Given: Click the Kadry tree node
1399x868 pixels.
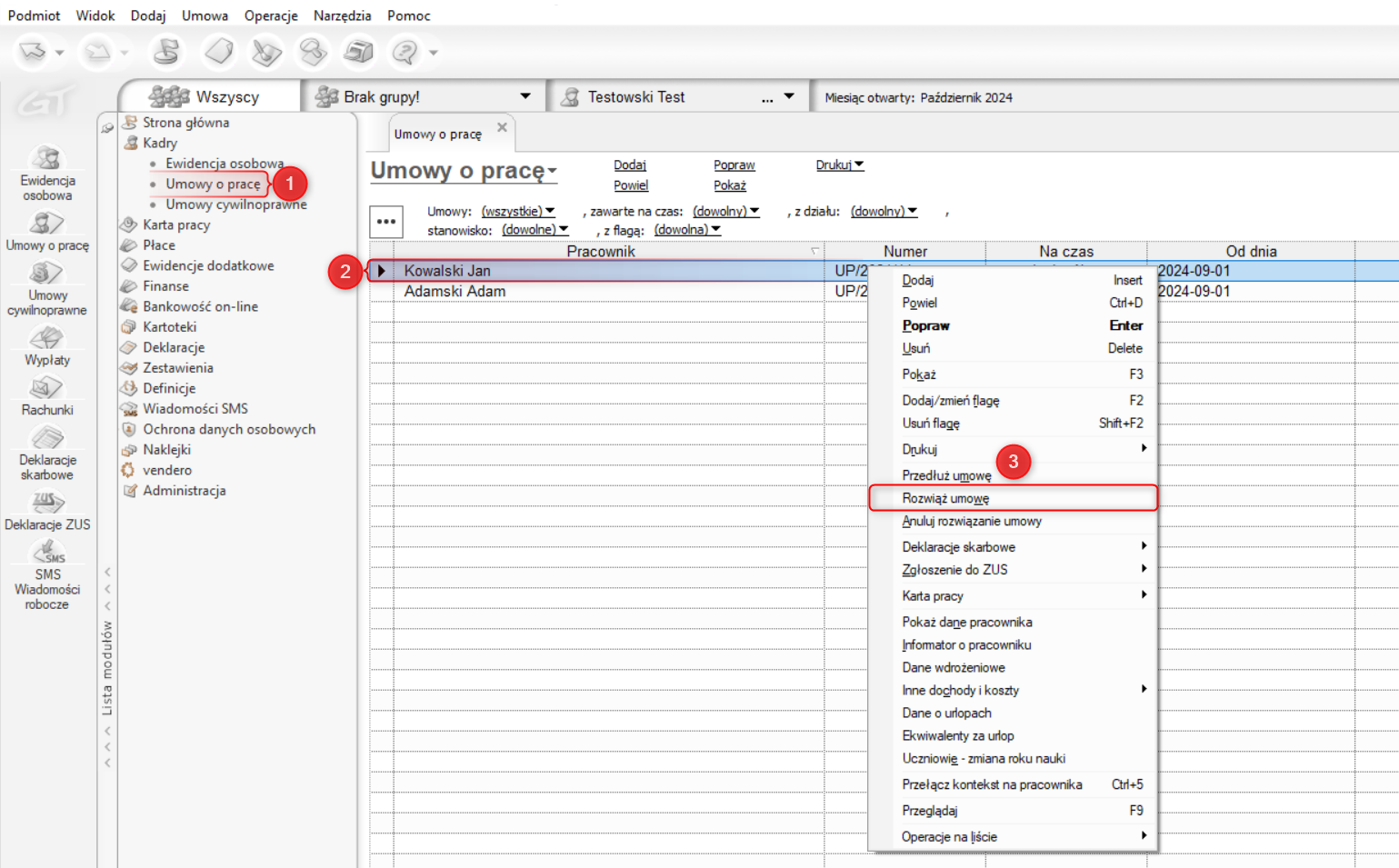Looking at the screenshot, I should click(x=160, y=143).
